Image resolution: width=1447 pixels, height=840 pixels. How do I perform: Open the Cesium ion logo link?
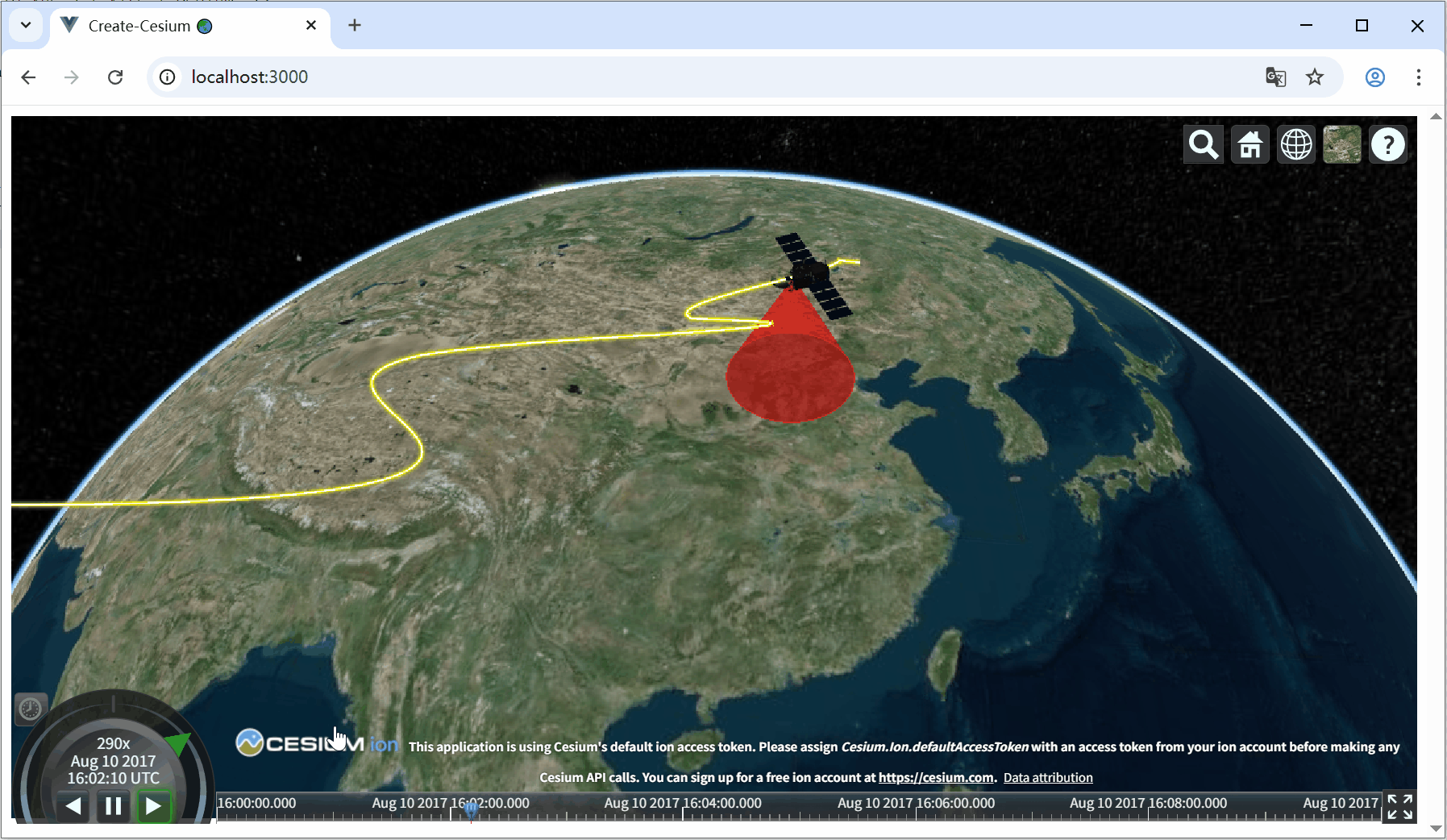tap(317, 742)
